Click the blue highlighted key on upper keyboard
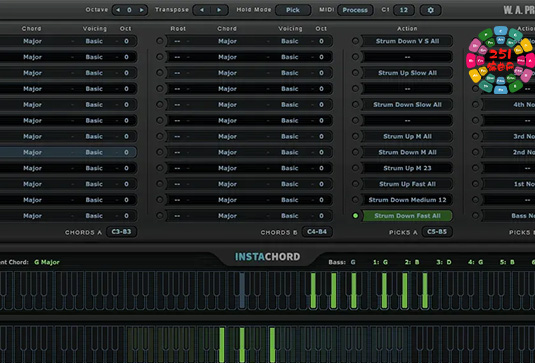Image resolution: width=535 pixels, height=363 pixels. pos(242,290)
